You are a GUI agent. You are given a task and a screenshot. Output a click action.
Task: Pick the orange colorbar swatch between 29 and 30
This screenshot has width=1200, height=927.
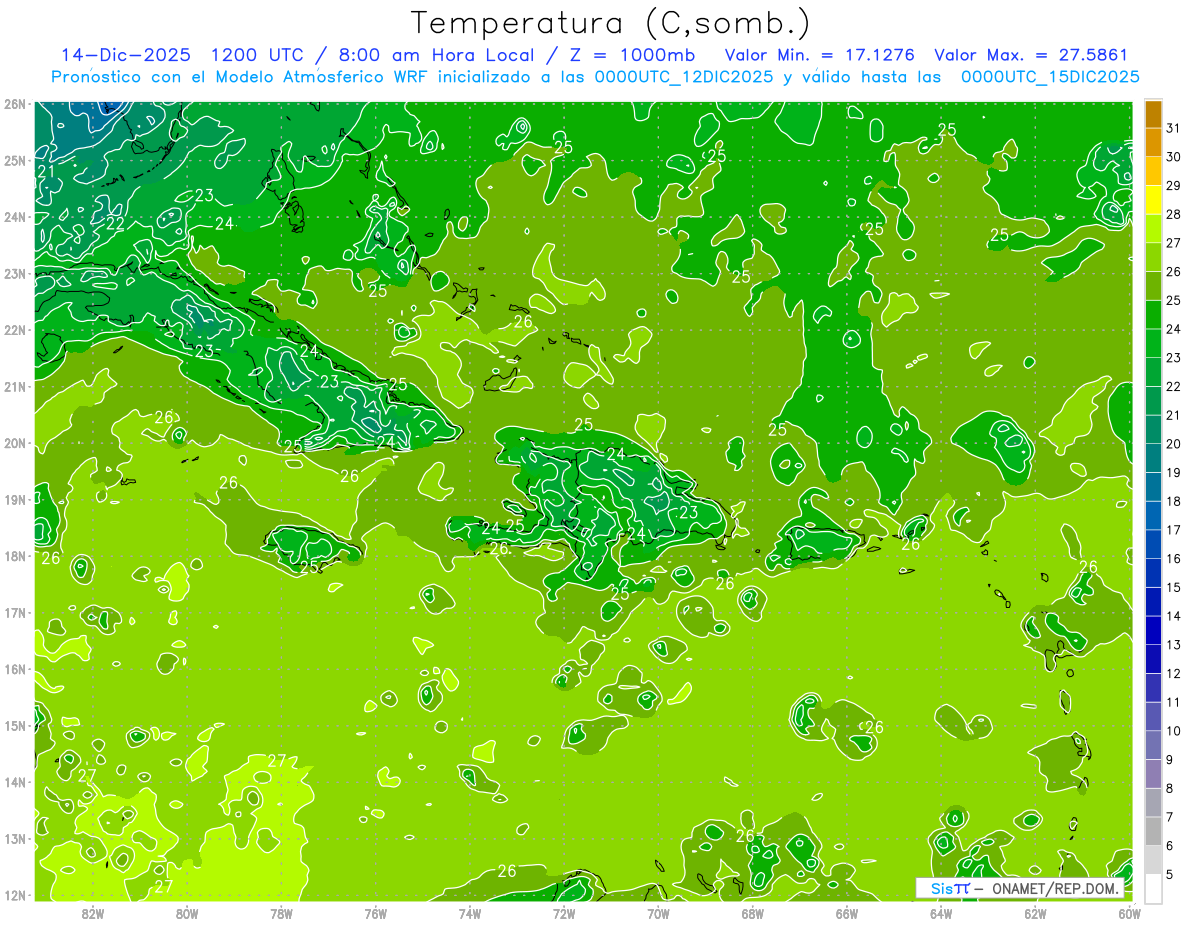[1153, 171]
